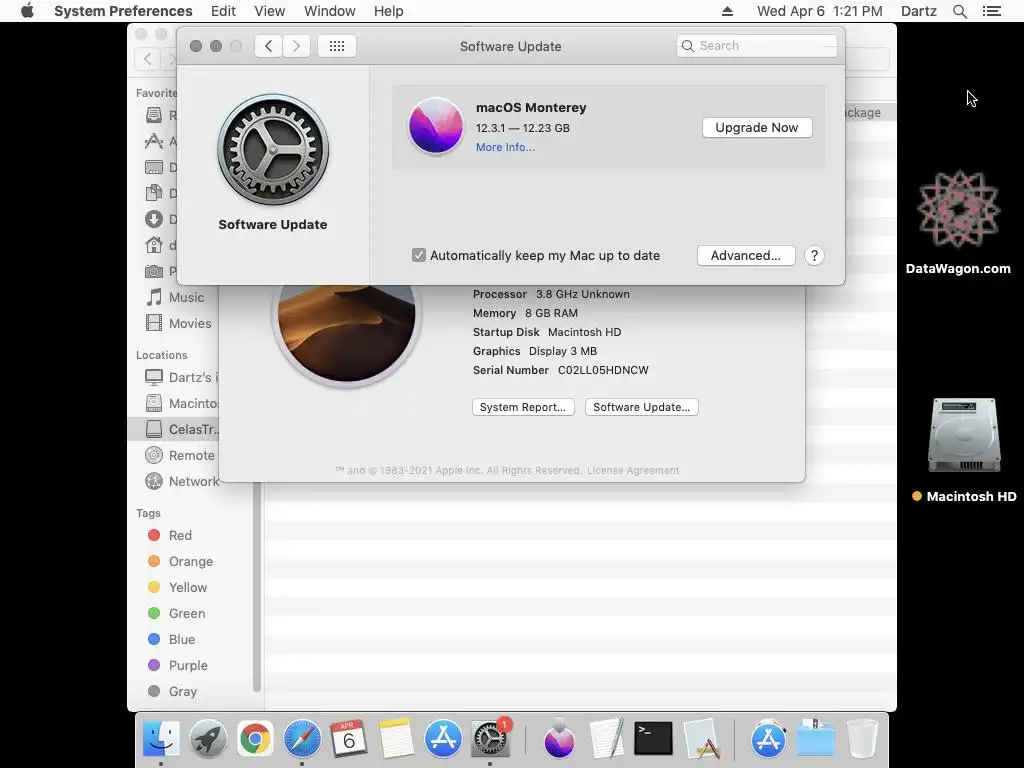Open Music in Finder sidebar

click(x=174, y=297)
